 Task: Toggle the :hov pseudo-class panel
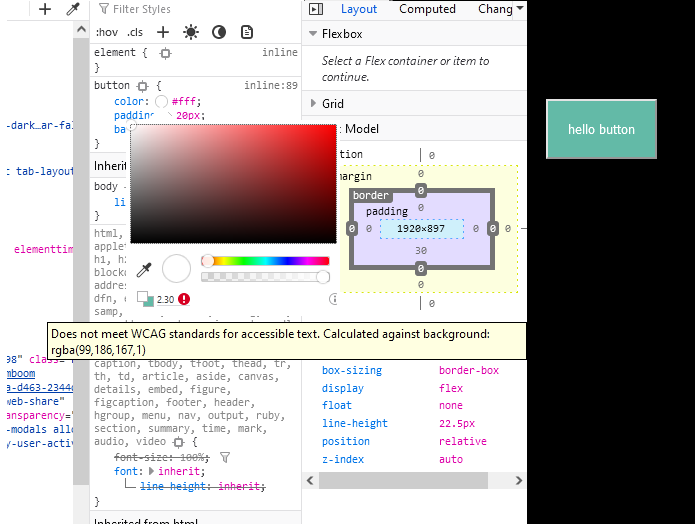107,32
